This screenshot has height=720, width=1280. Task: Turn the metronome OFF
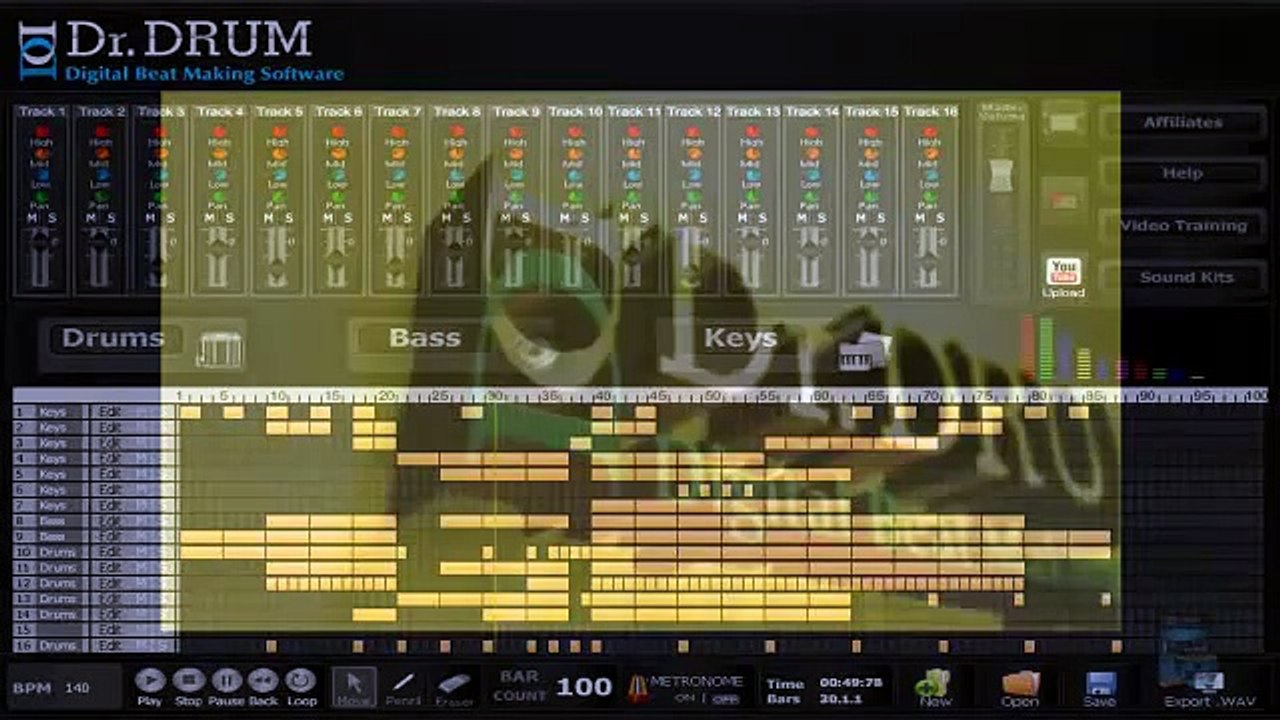726,699
